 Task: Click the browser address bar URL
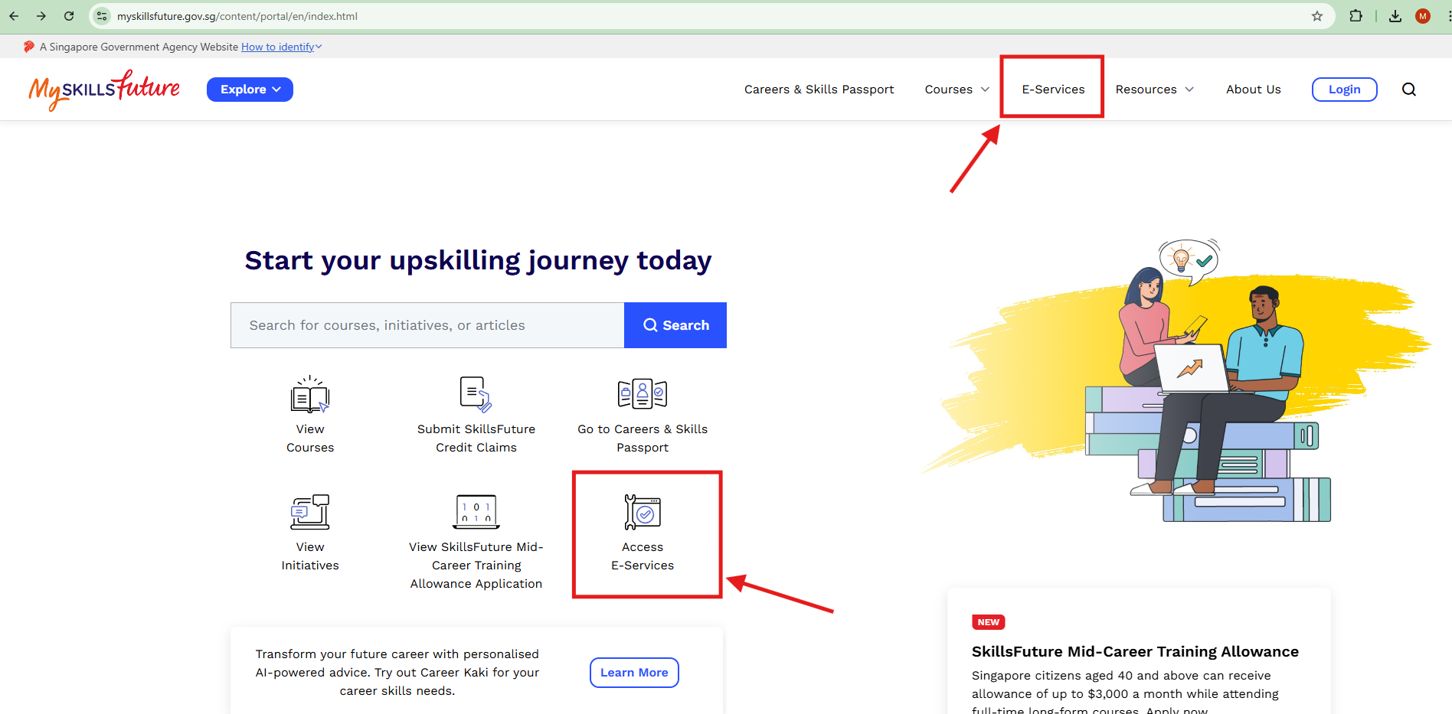coord(237,16)
